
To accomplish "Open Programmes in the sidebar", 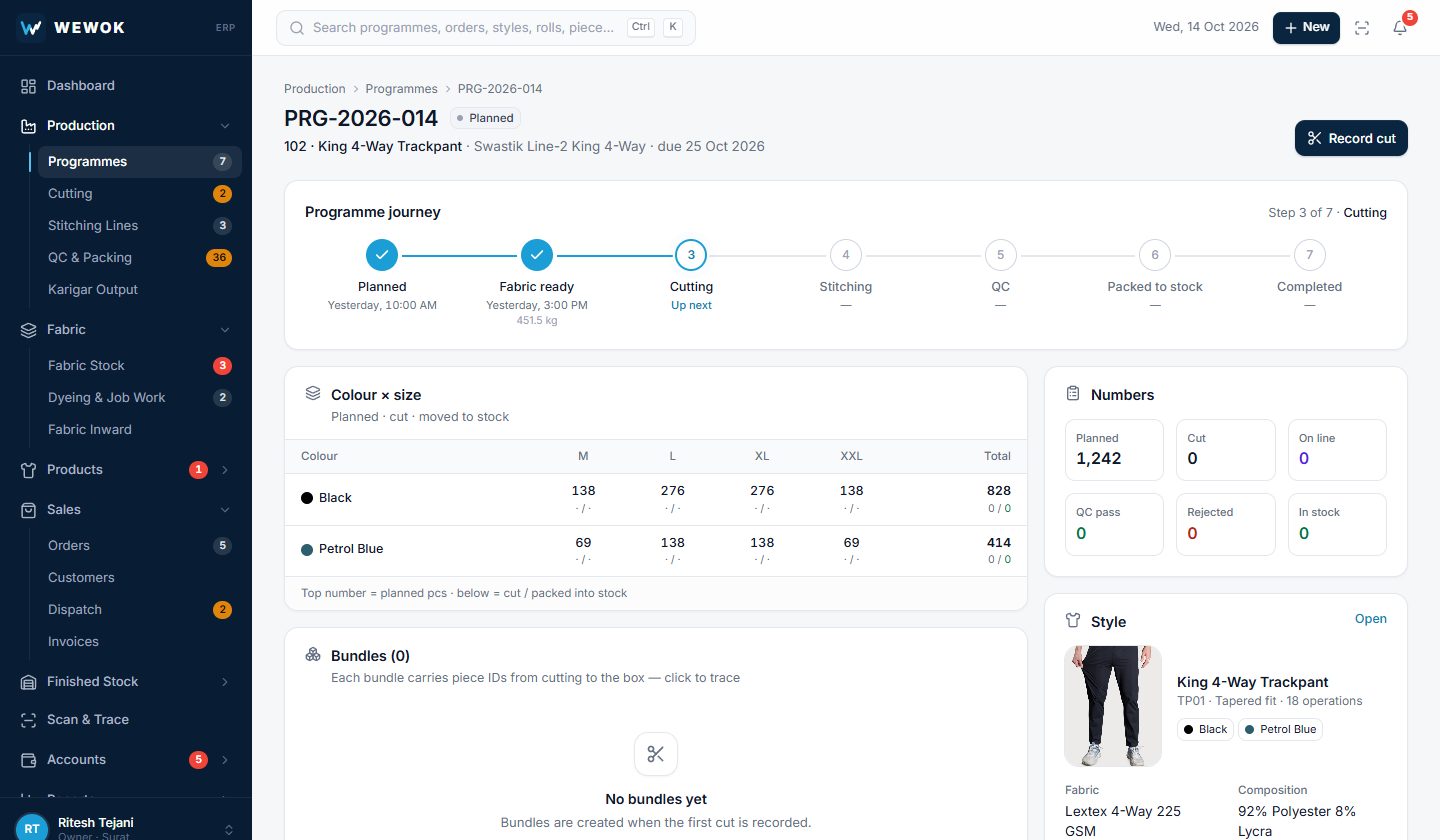I will click(x=140, y=162).
